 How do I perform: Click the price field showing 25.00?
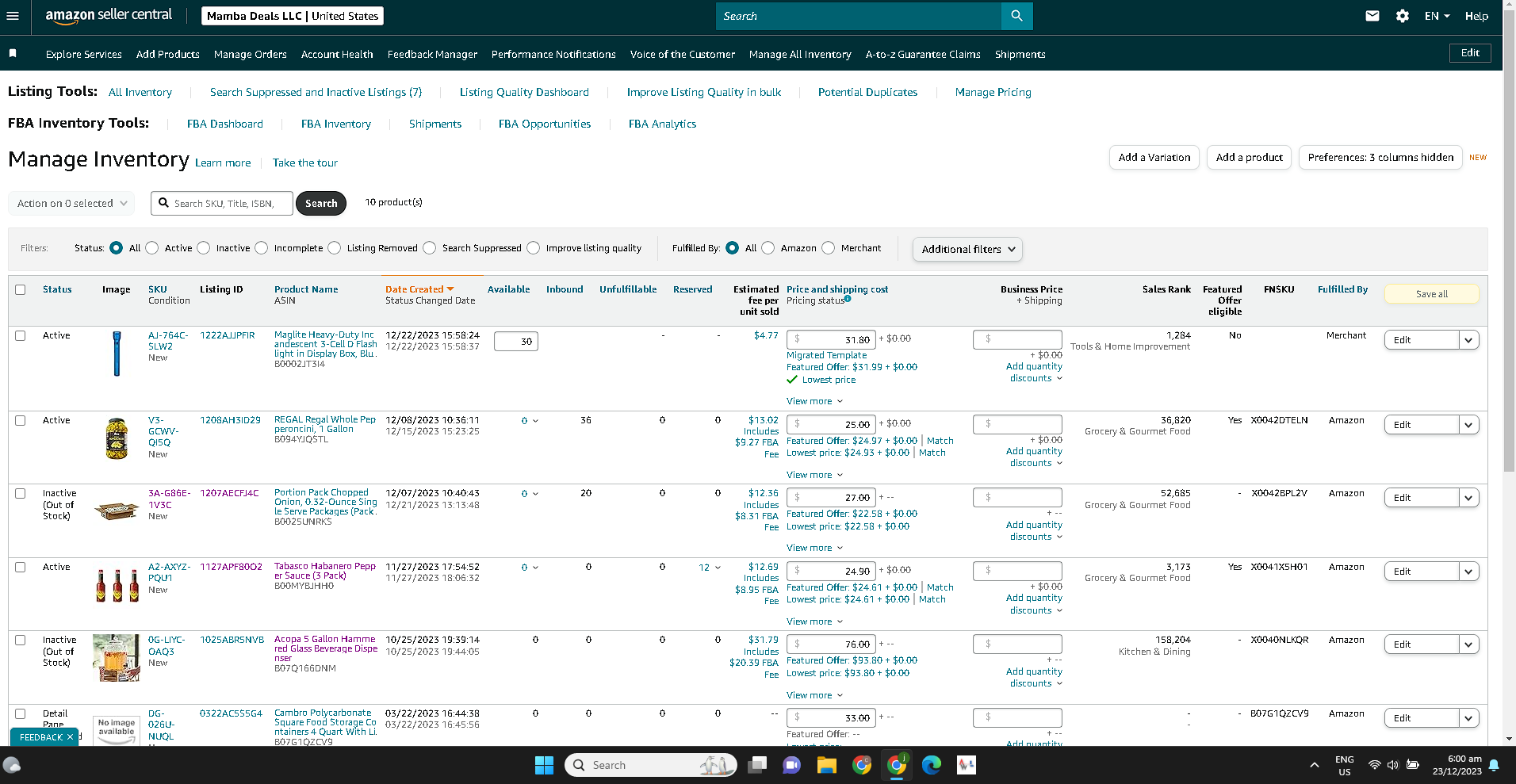pos(831,425)
